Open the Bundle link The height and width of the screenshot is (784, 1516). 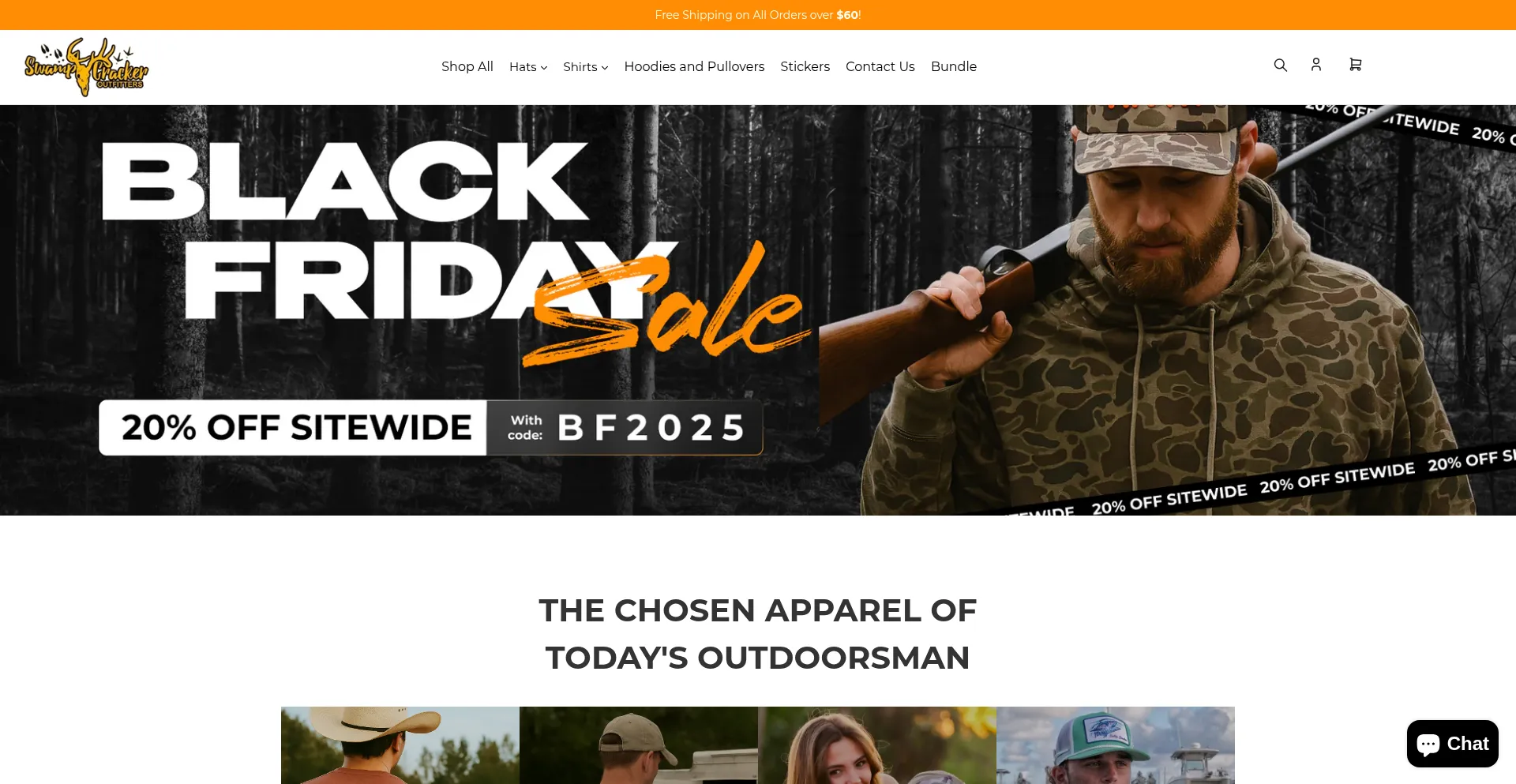point(953,66)
